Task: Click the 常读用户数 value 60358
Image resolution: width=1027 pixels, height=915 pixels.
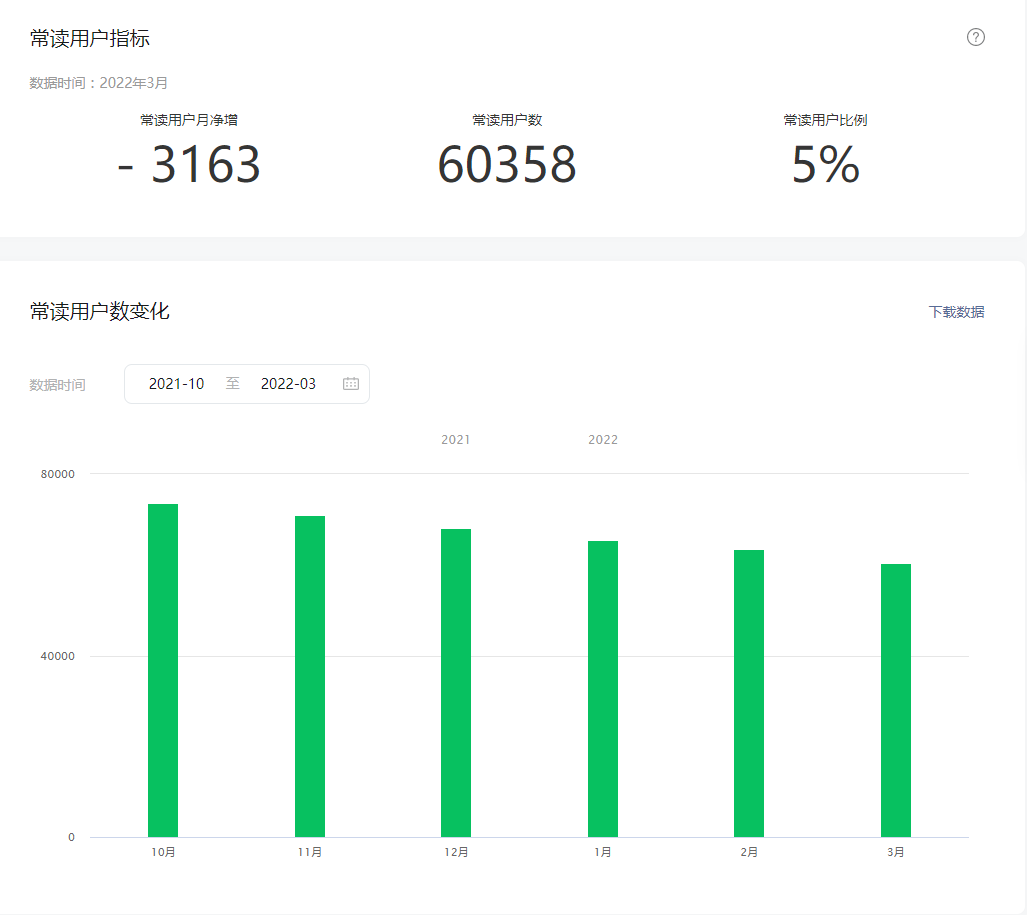Action: [507, 165]
